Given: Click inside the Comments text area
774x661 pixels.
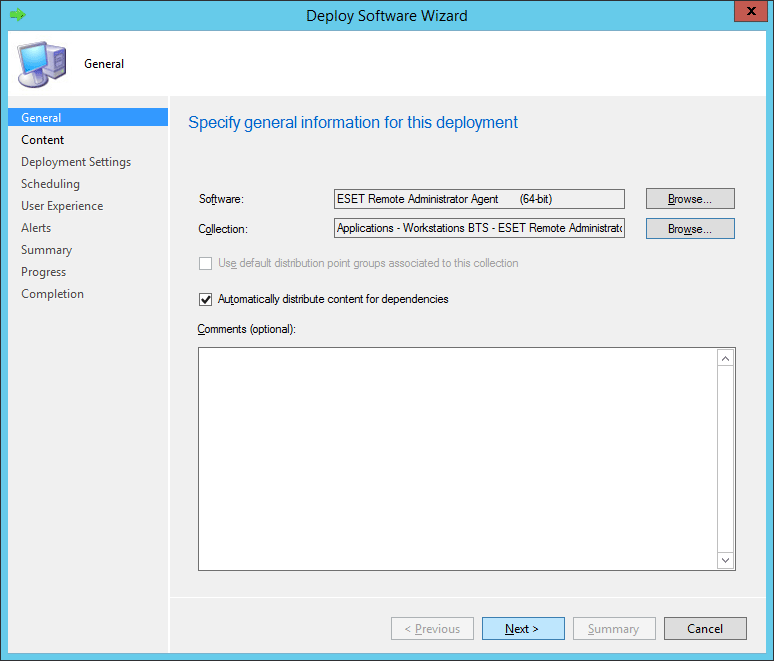Looking at the screenshot, I should pos(457,458).
